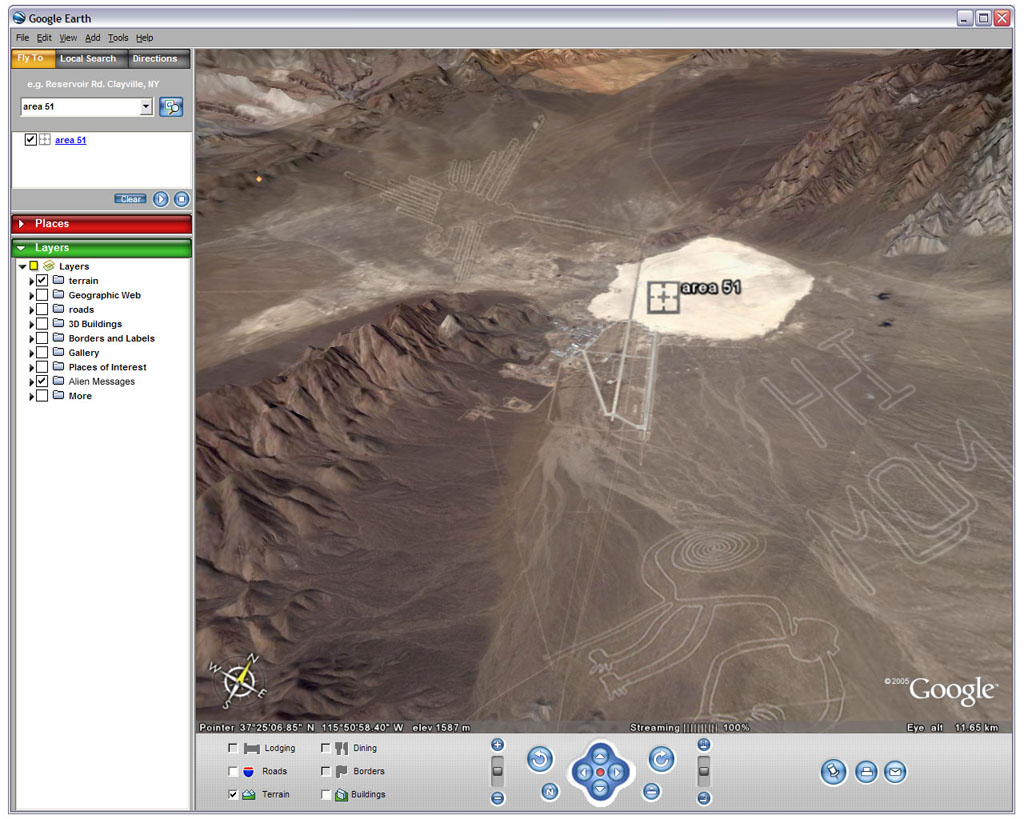Click the Google Earth globe icon in the title bar
Screen dimensions: 1024x819
pyautogui.click(x=19, y=18)
